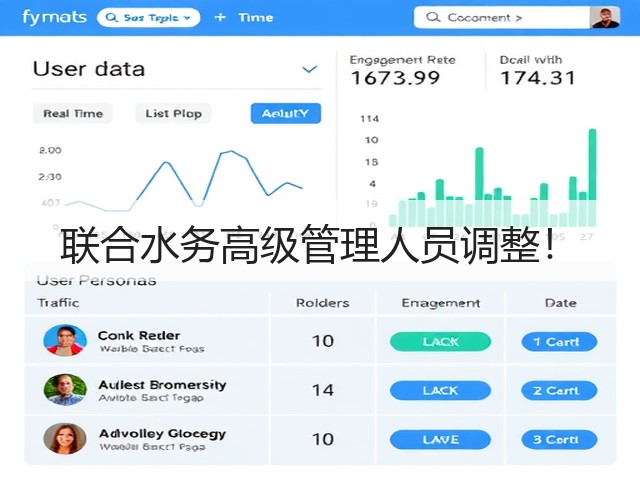
Task: Click the Aullest Bromersity name
Action: click(162, 385)
